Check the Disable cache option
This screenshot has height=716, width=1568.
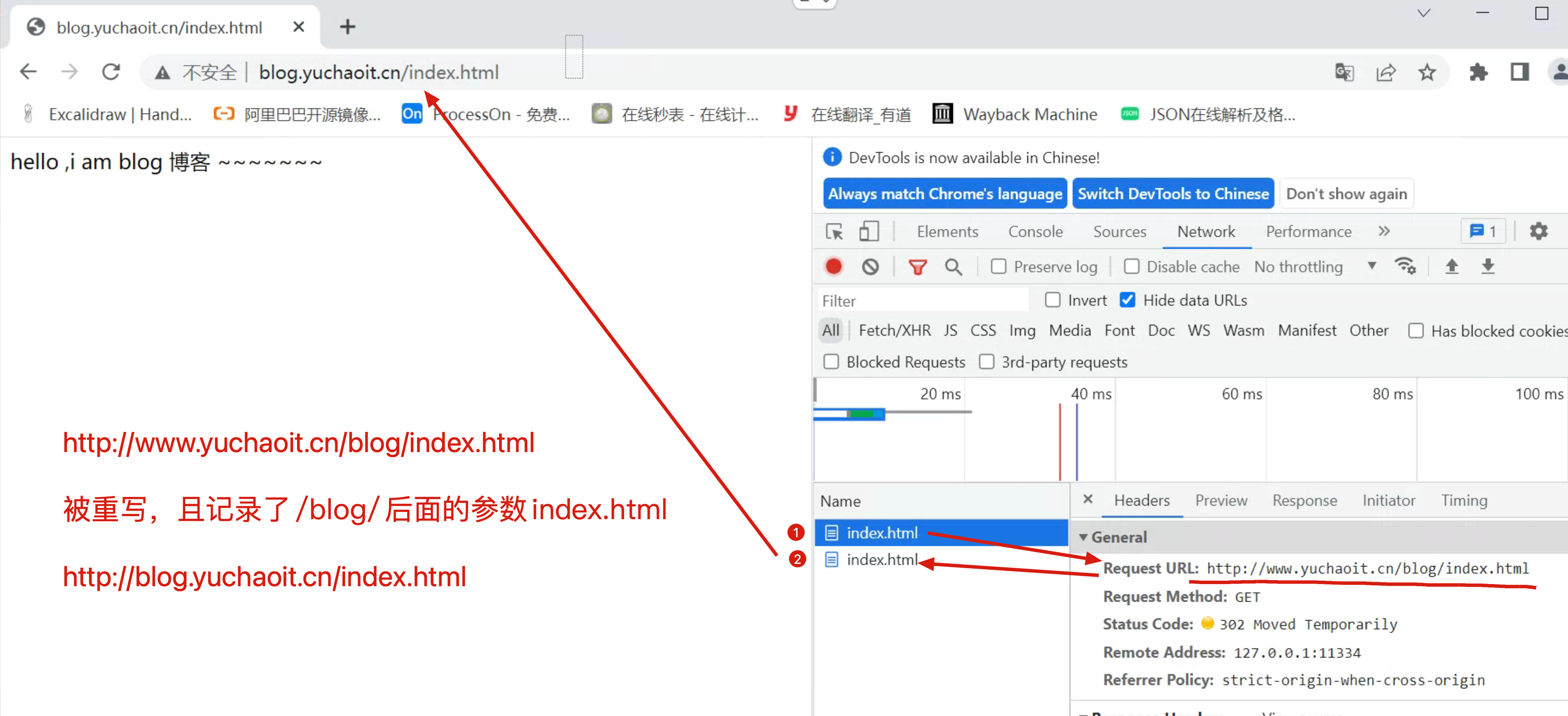tap(1132, 266)
